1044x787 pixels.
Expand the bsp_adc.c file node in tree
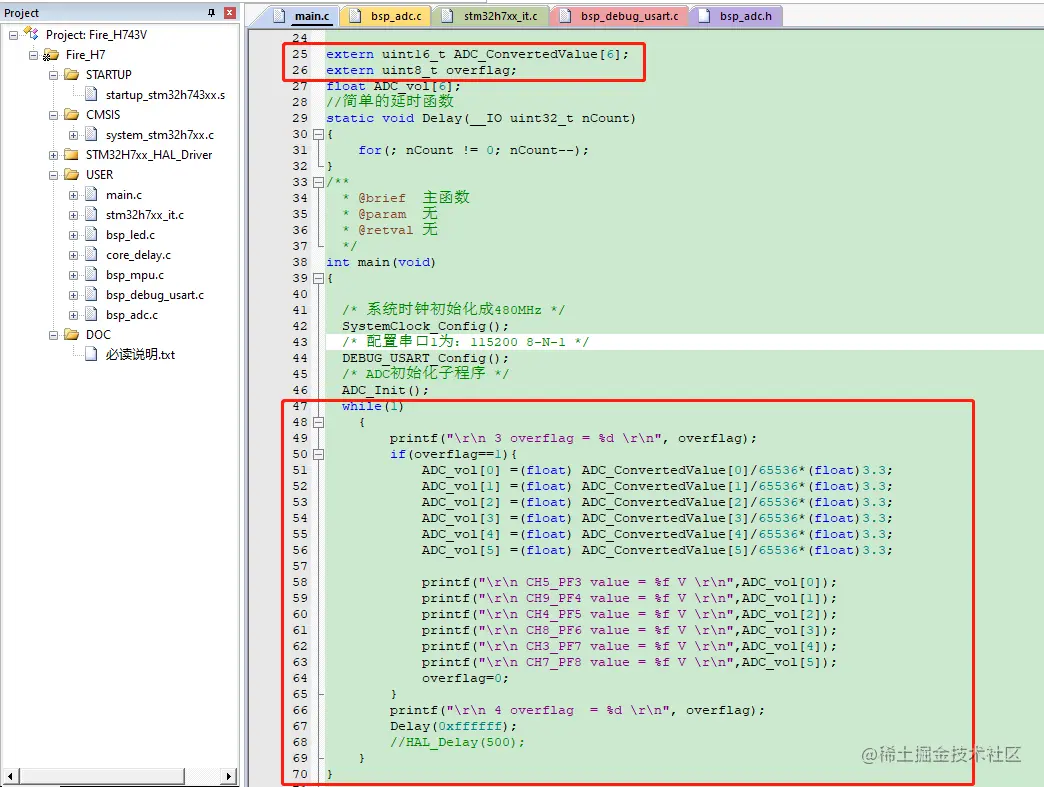[x=73, y=315]
